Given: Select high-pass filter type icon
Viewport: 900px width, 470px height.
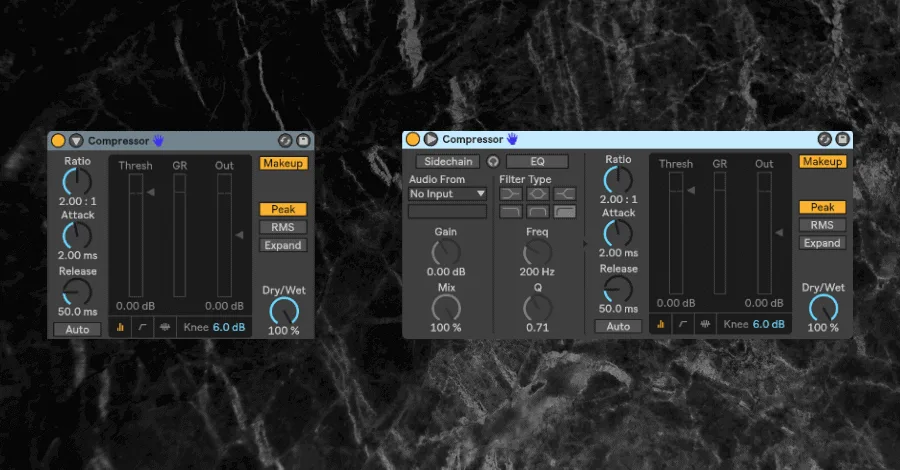Looking at the screenshot, I should [x=565, y=212].
